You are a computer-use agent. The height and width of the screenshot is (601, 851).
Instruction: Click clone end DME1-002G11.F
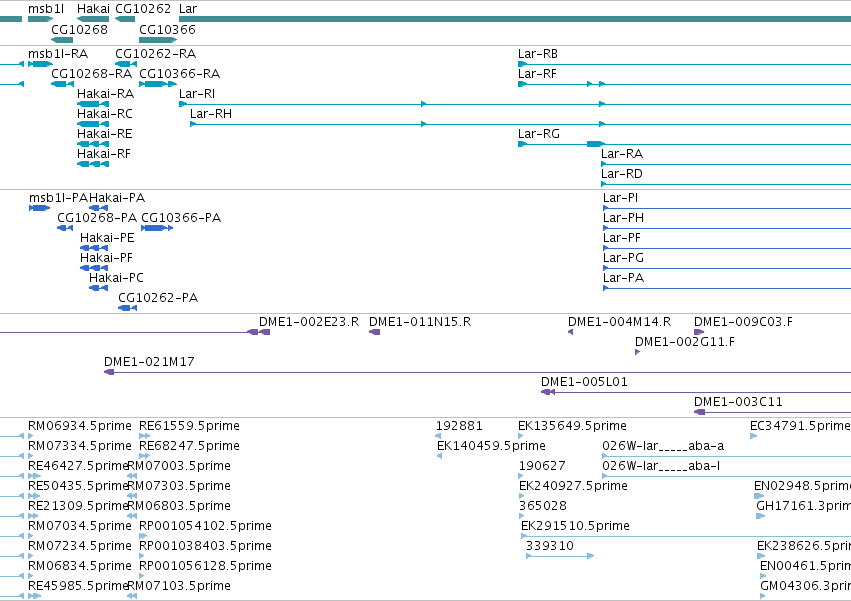(685, 343)
